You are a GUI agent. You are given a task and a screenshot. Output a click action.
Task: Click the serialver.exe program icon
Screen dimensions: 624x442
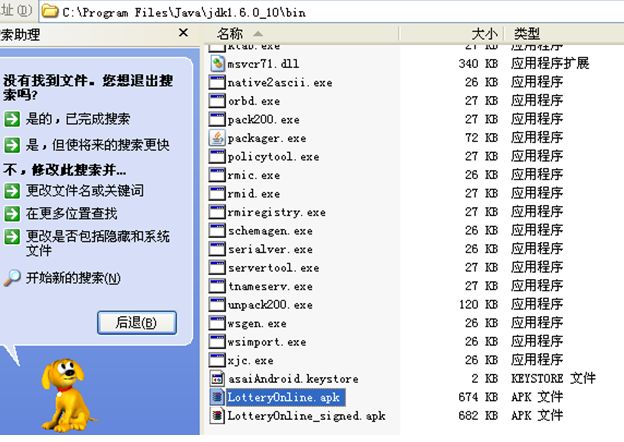tap(217, 249)
